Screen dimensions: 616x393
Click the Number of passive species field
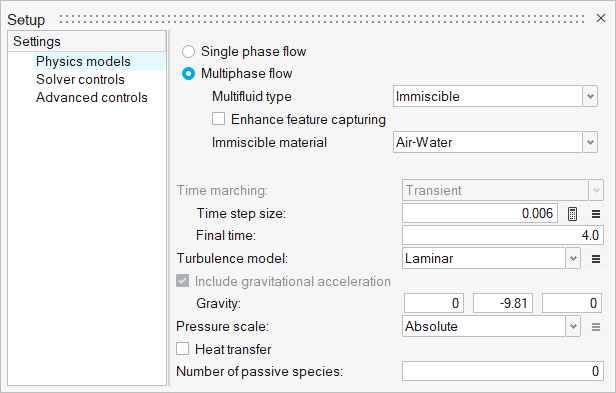(x=502, y=371)
